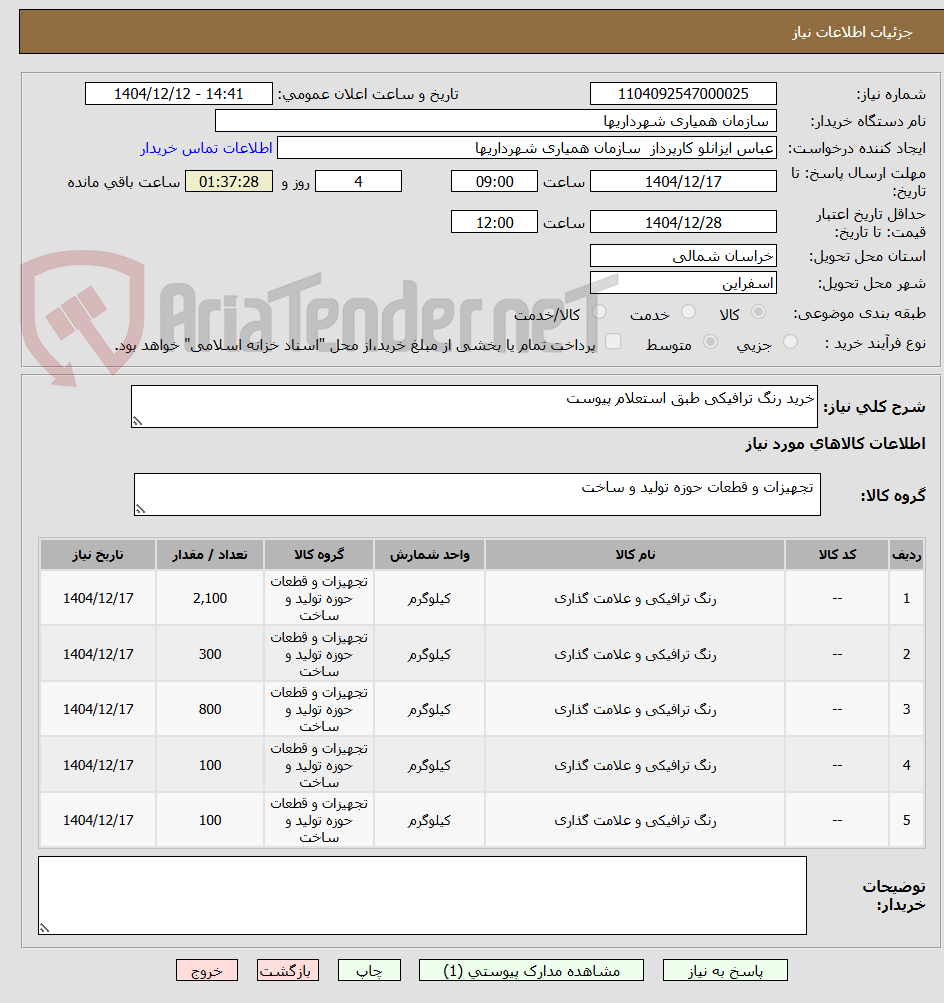Click the گروه کالا column header

319,555
